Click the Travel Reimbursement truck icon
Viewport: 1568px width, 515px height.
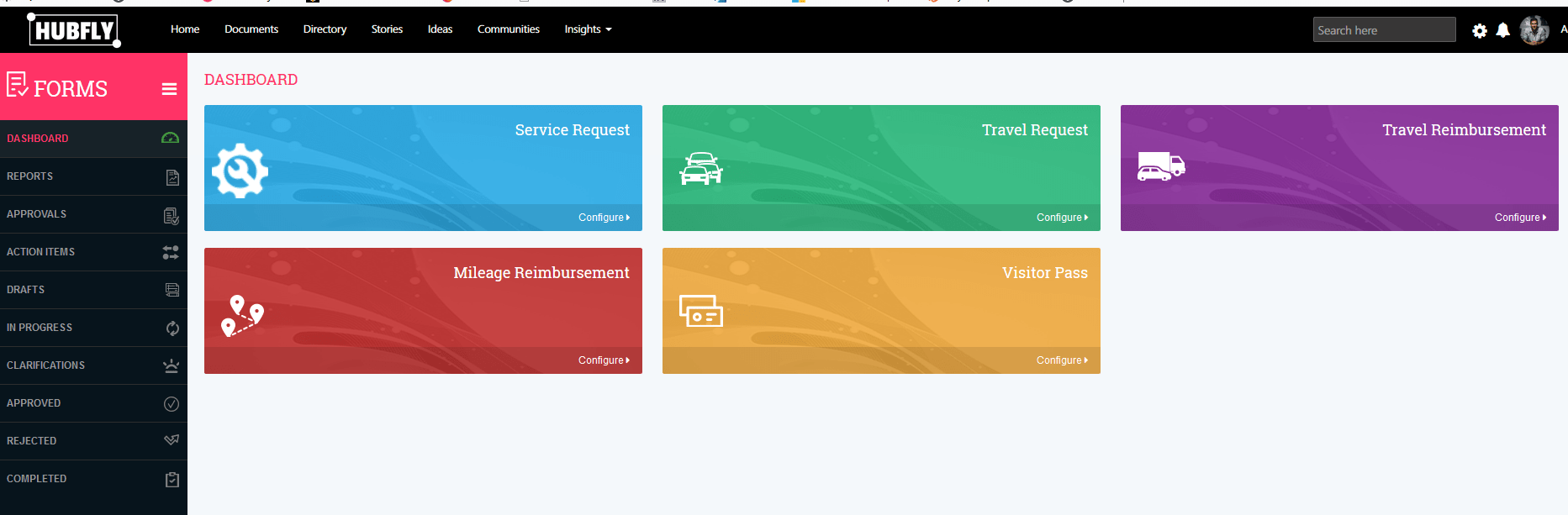point(1161,166)
